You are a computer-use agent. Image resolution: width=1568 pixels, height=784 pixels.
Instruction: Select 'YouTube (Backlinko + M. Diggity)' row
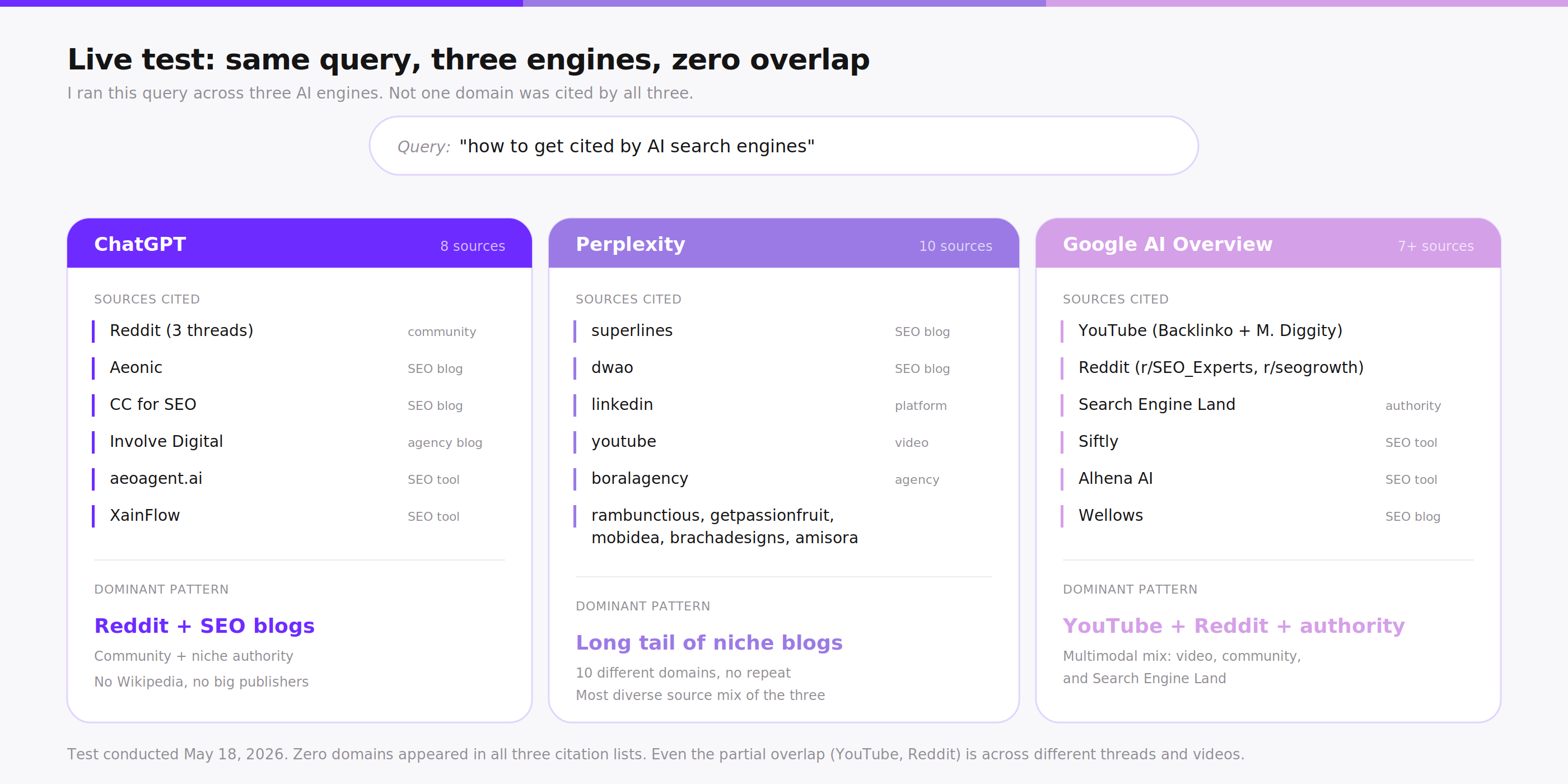click(x=1268, y=331)
